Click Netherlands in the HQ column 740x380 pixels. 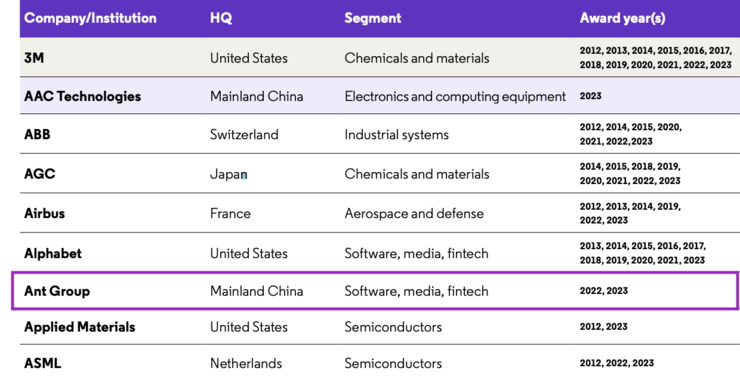(x=246, y=363)
